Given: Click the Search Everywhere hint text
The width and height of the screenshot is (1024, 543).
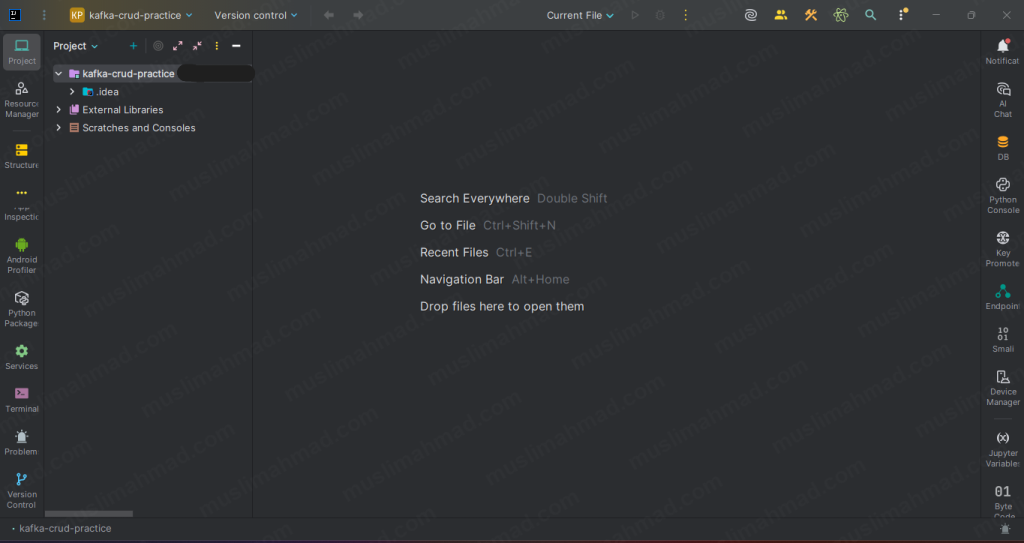Looking at the screenshot, I should [x=475, y=198].
